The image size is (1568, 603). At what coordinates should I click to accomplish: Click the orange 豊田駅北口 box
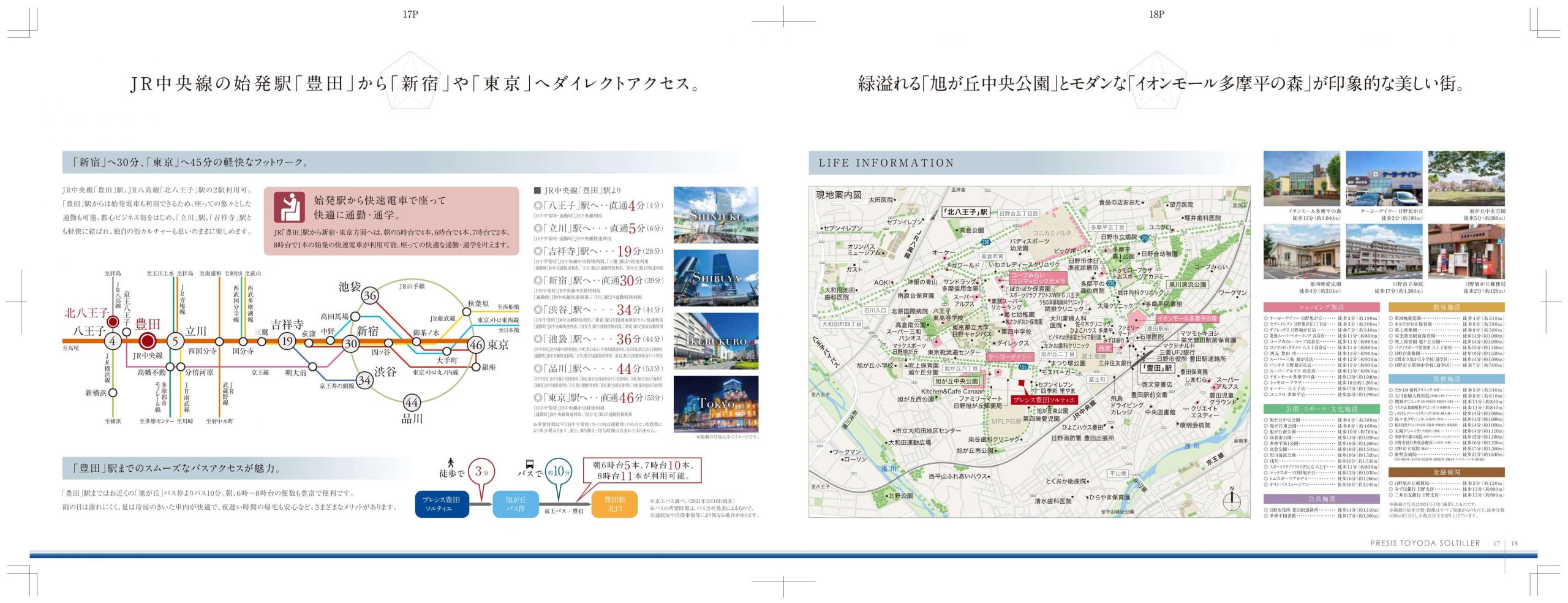(614, 504)
